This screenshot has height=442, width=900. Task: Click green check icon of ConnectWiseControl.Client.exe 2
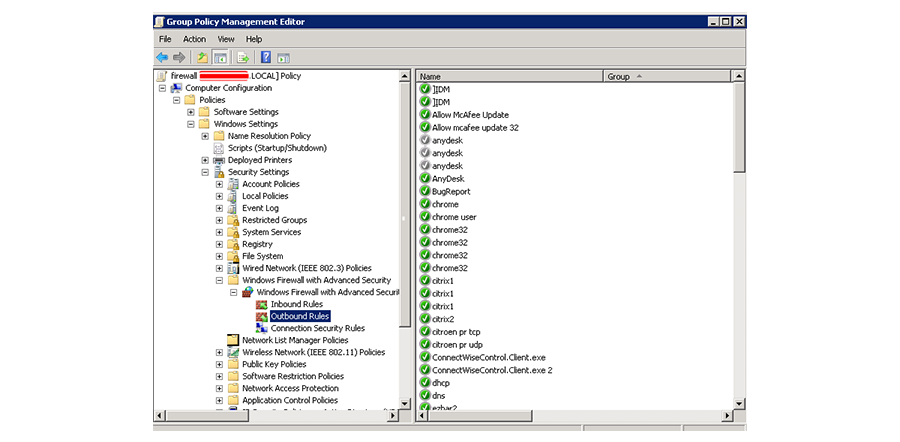tap(425, 370)
